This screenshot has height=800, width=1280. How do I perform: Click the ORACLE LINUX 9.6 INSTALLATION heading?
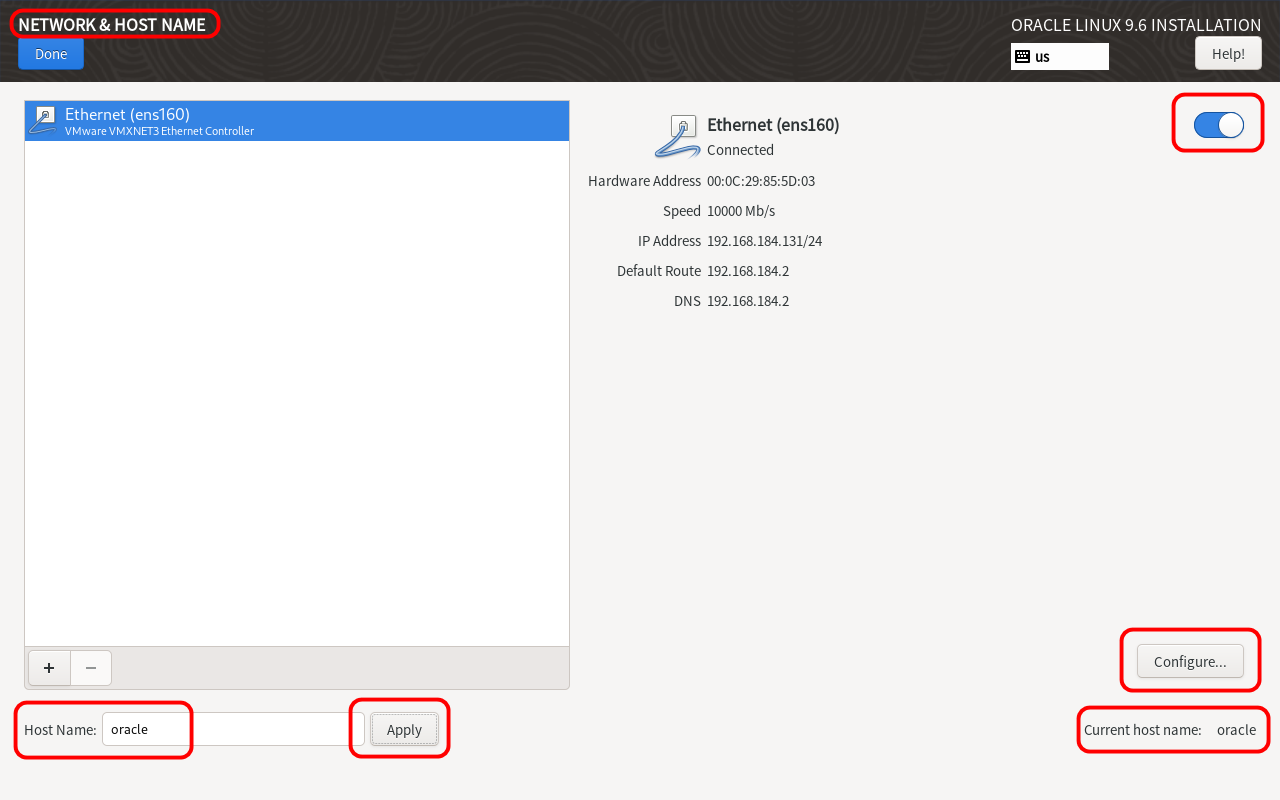pyautogui.click(x=1136, y=25)
